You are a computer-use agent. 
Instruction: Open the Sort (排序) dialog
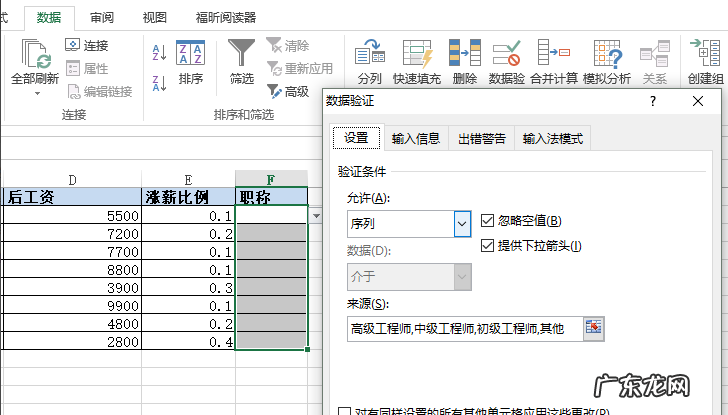(190, 62)
